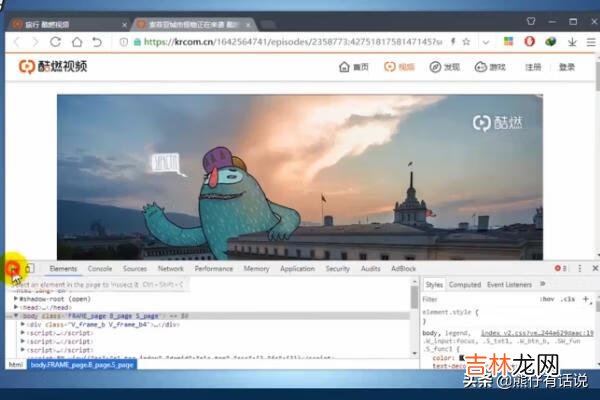Toggle the device toolbar icon in DevTools
This screenshot has width=600, height=400.
click(x=30, y=269)
